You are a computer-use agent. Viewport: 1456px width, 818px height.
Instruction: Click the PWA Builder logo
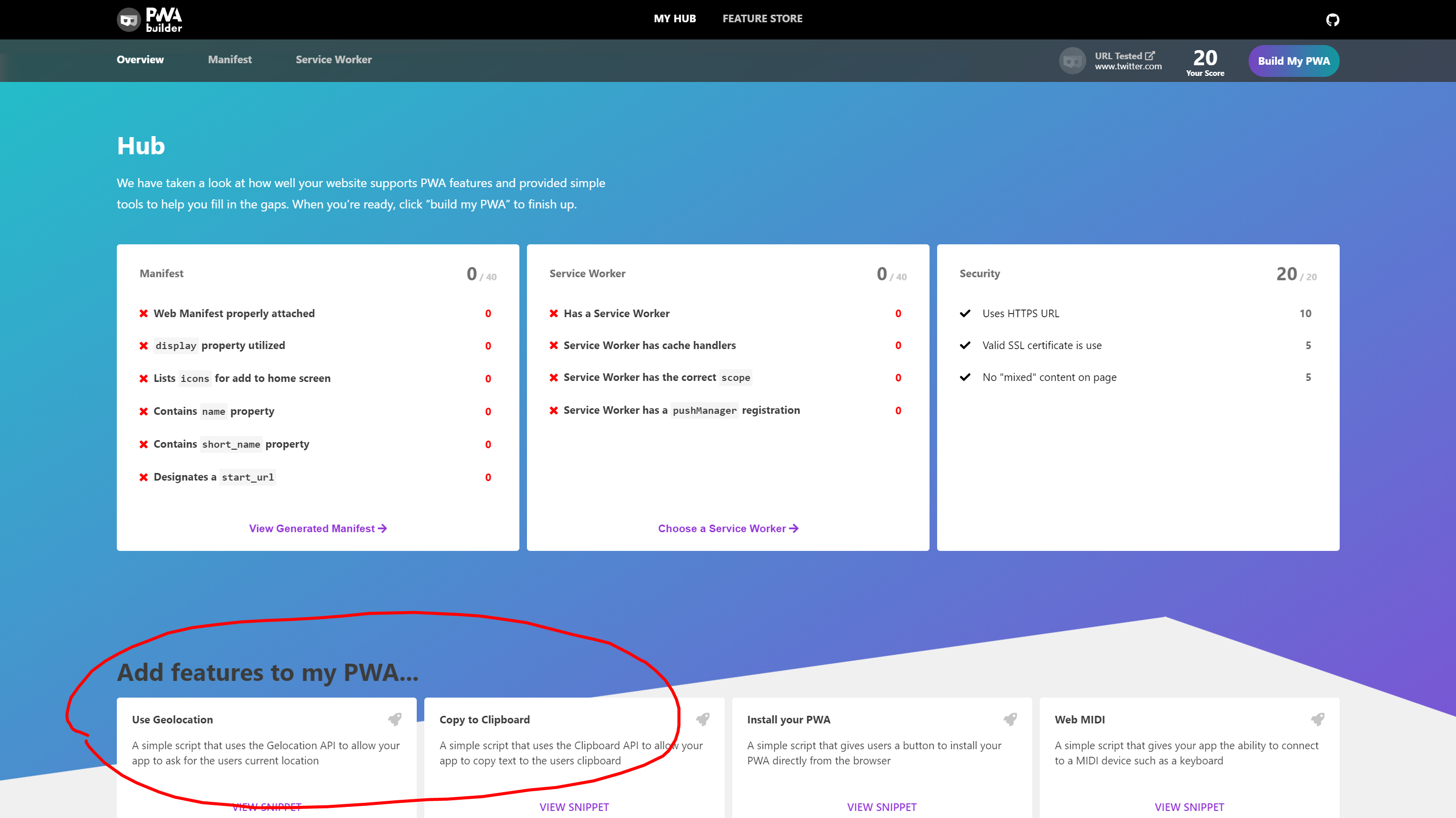click(149, 20)
